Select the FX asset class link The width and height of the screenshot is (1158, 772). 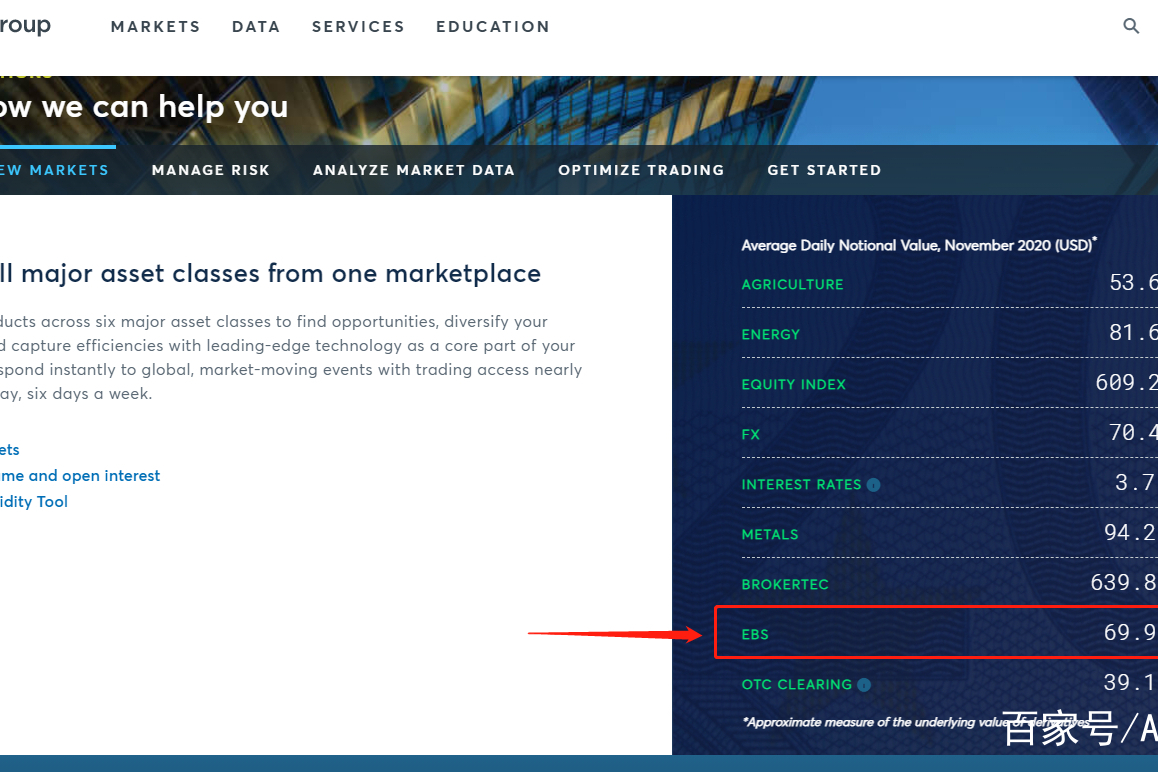750,434
